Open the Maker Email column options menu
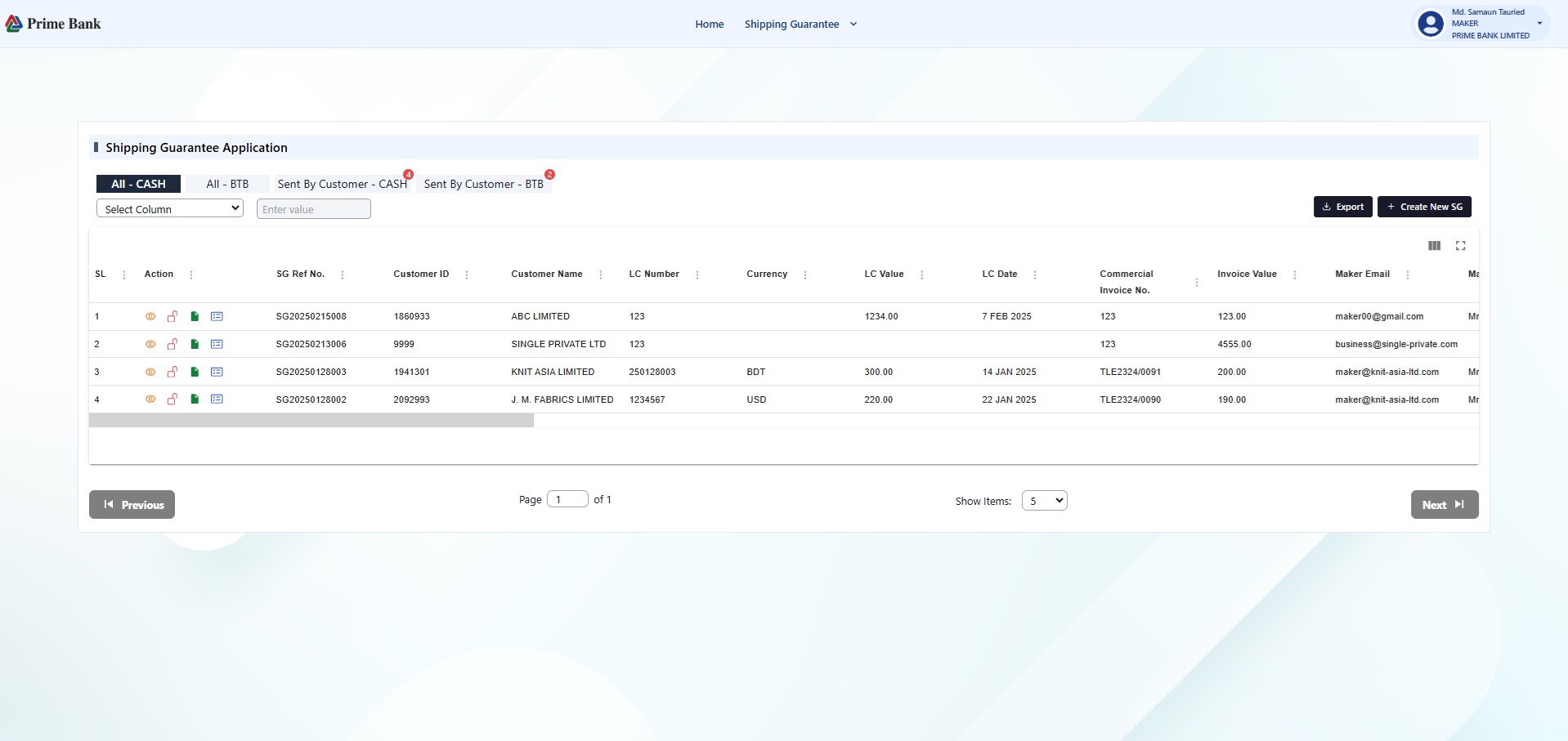This screenshot has width=1568, height=741. pos(1408,275)
